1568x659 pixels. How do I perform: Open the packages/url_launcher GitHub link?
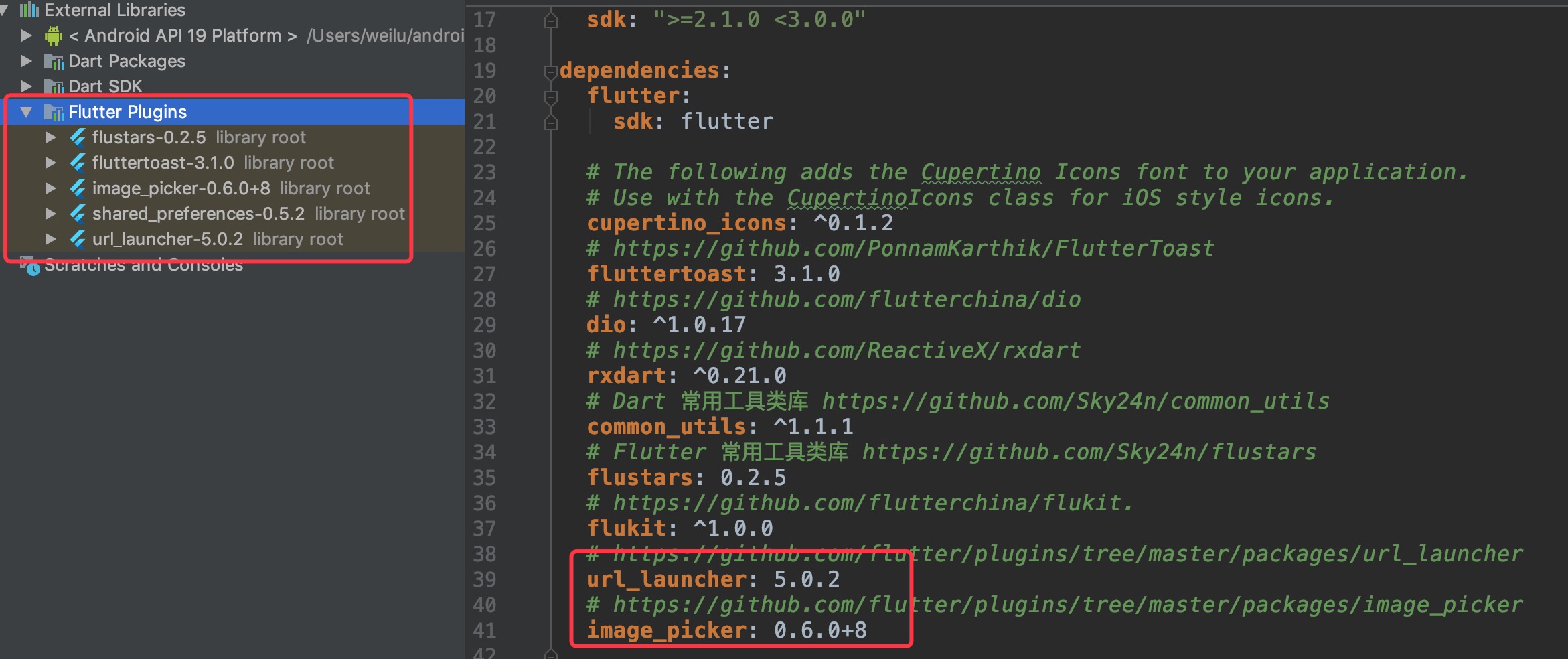click(x=1068, y=554)
